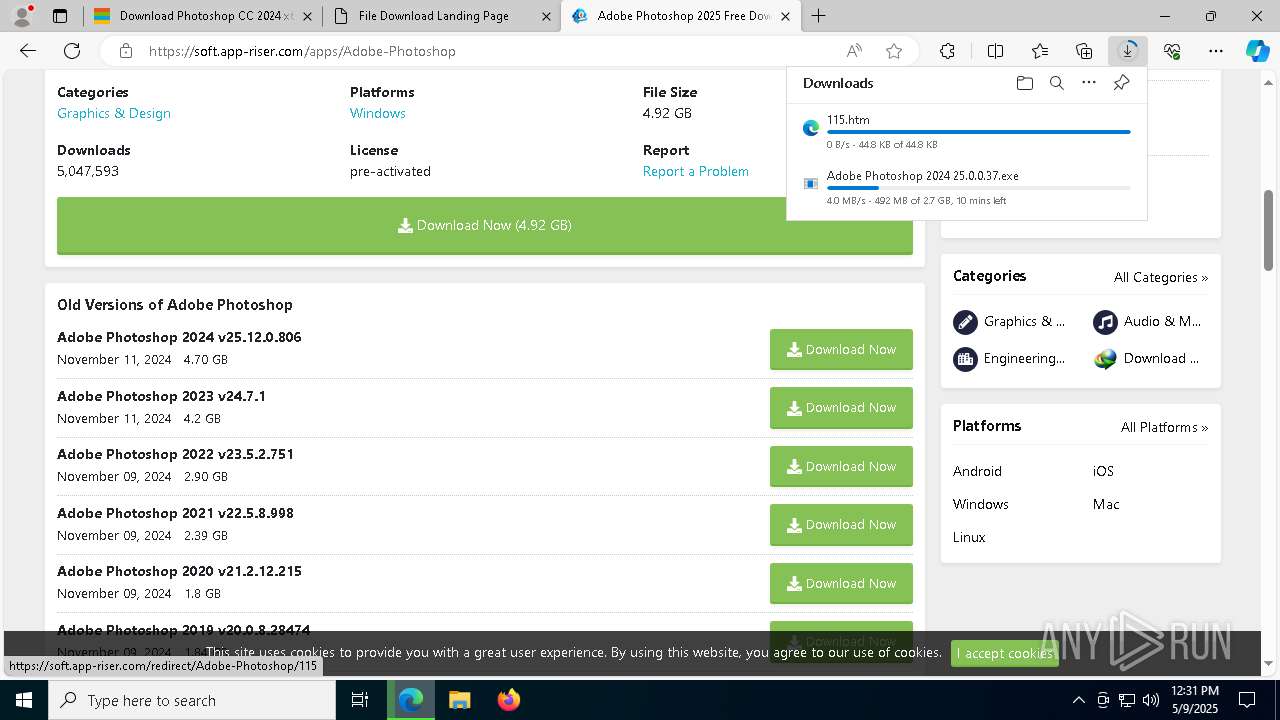The height and width of the screenshot is (720, 1280).
Task: Launch the Copilot sidebar icon
Action: pyautogui.click(x=1257, y=51)
